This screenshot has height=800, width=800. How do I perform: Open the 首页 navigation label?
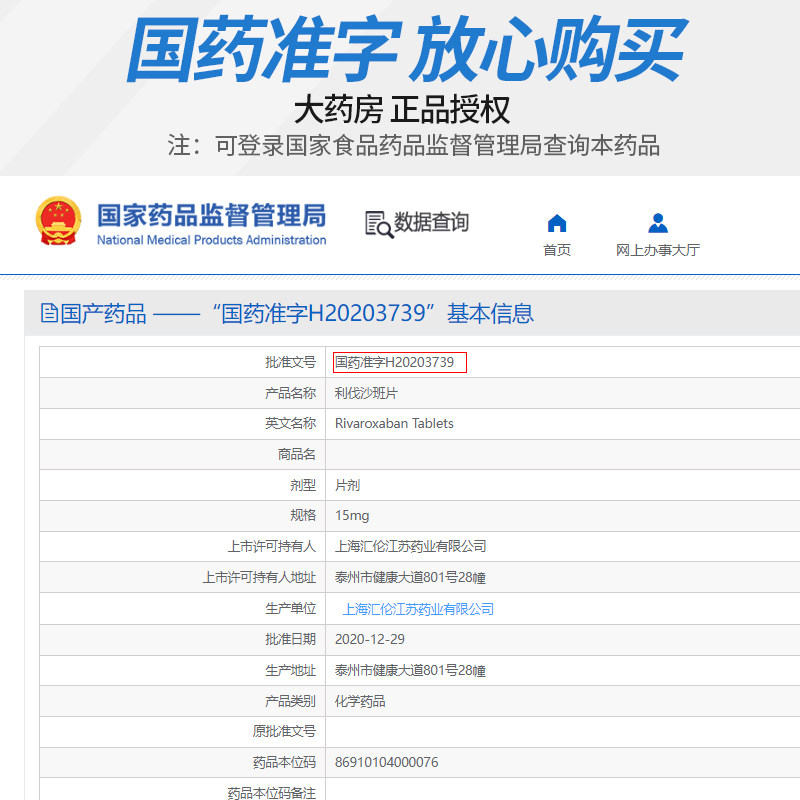[x=557, y=250]
